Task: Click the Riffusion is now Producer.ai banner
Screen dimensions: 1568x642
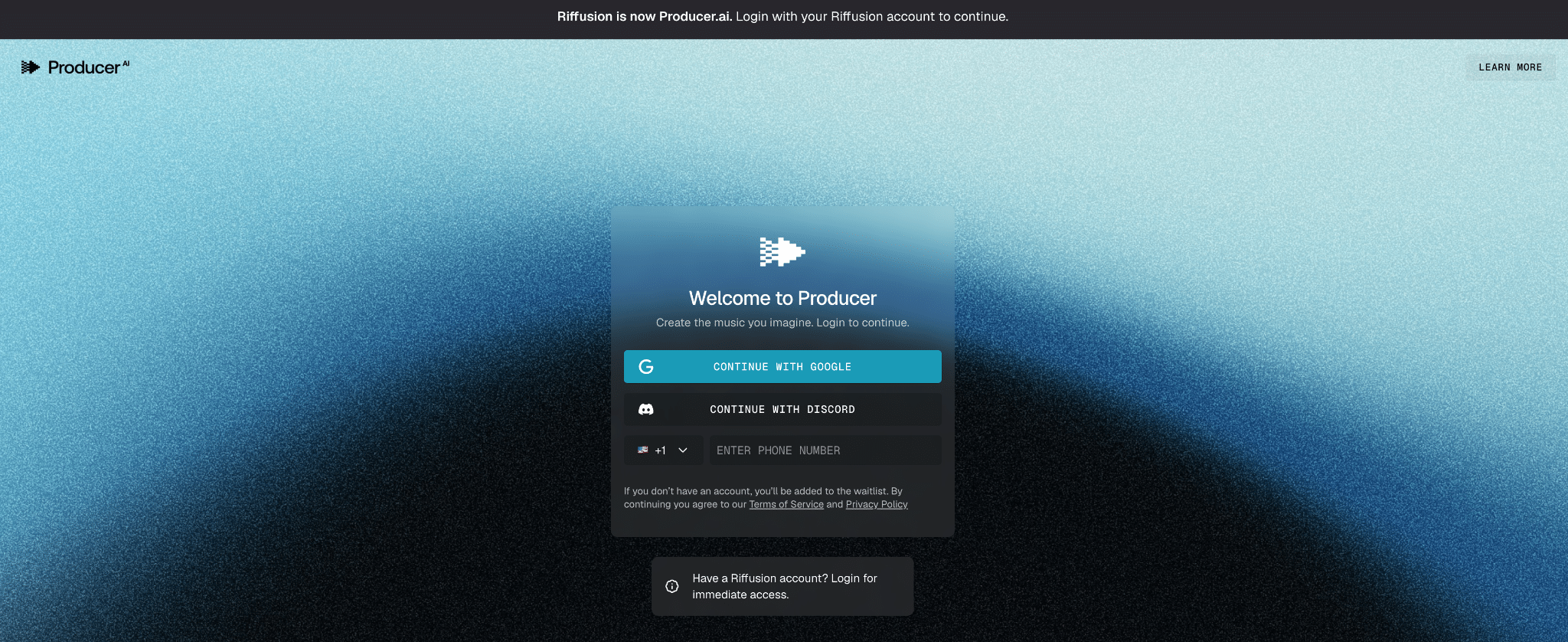Action: [782, 17]
